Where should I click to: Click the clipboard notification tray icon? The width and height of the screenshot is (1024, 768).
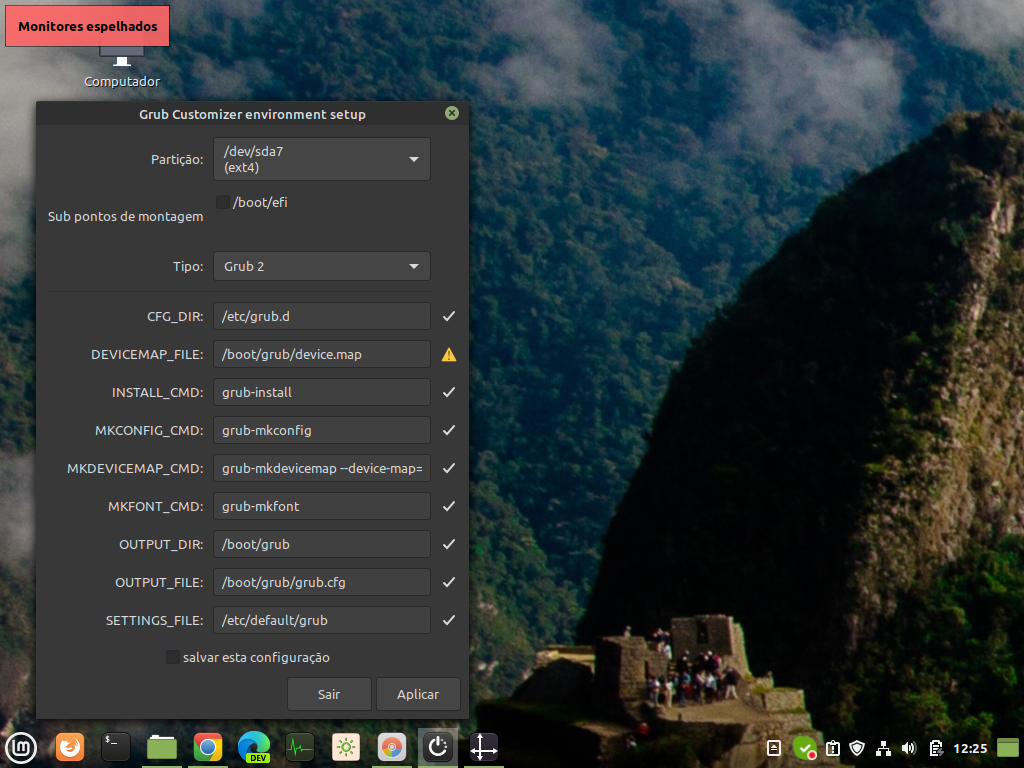[833, 748]
